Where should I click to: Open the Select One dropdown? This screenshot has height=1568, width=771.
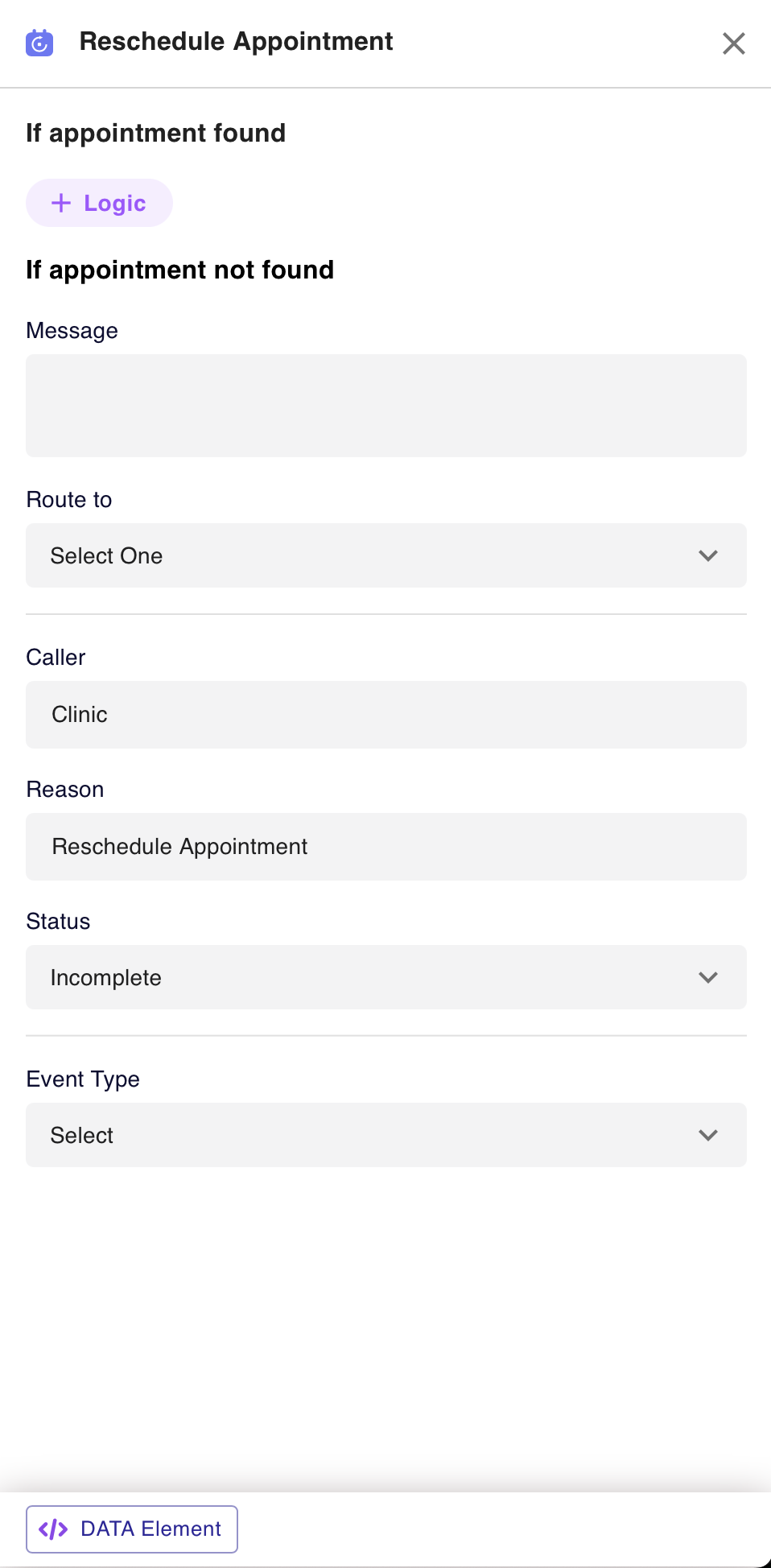[x=386, y=555]
